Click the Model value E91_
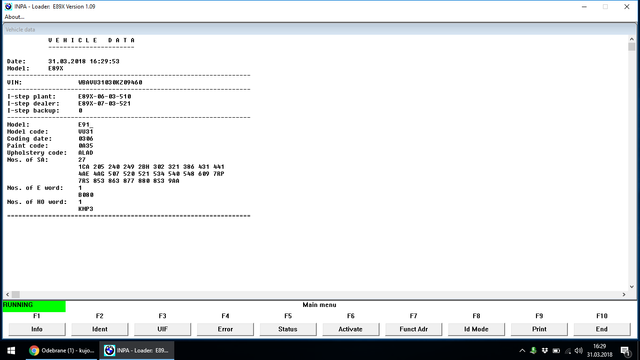Viewport: 640px width, 360px height. [86, 125]
